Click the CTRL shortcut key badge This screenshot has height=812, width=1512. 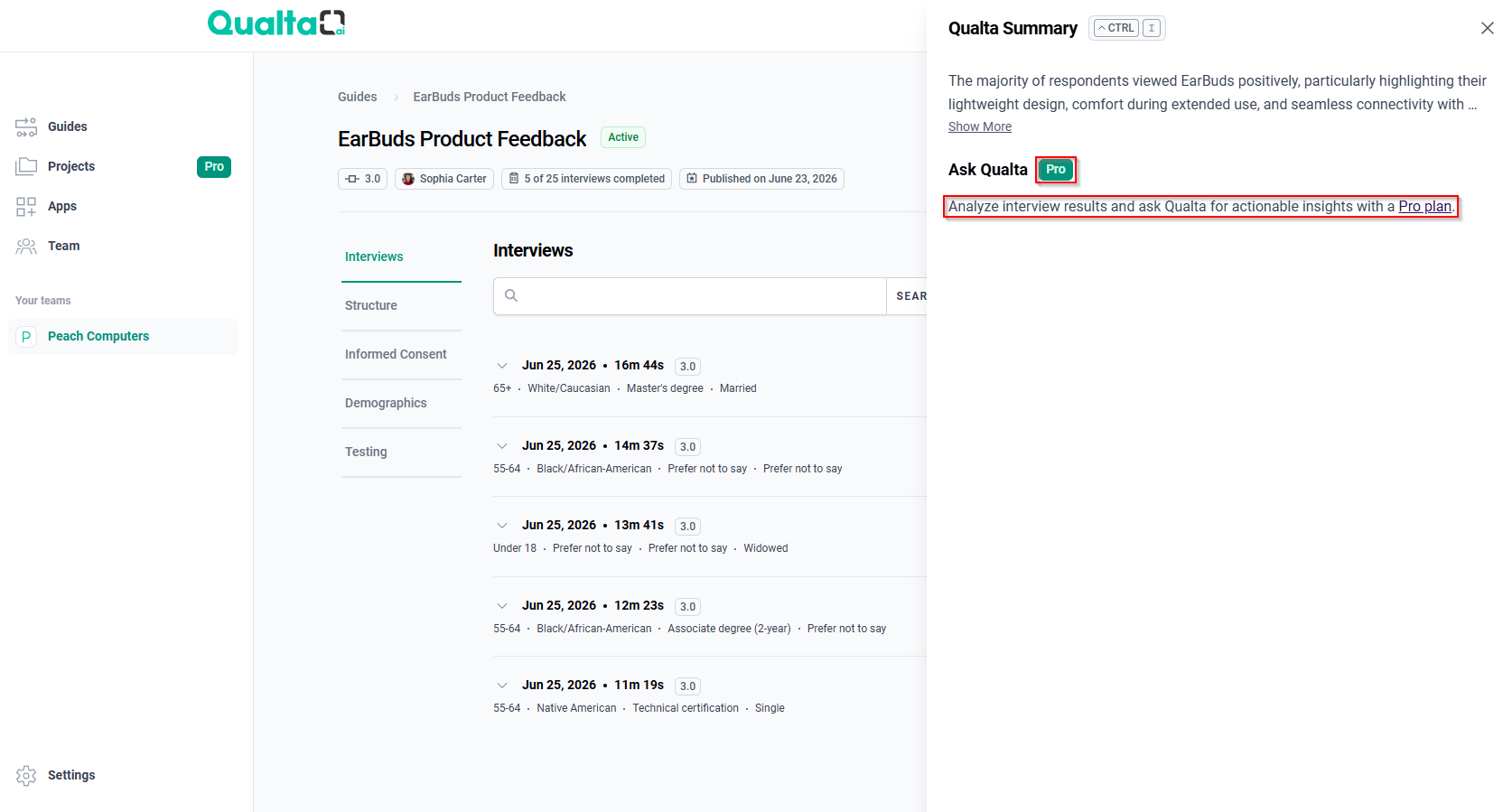tap(1116, 28)
